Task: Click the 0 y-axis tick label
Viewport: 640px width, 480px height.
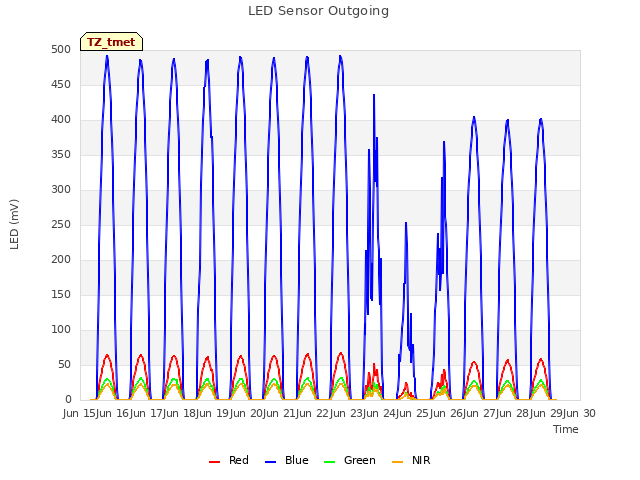Action: [68, 400]
